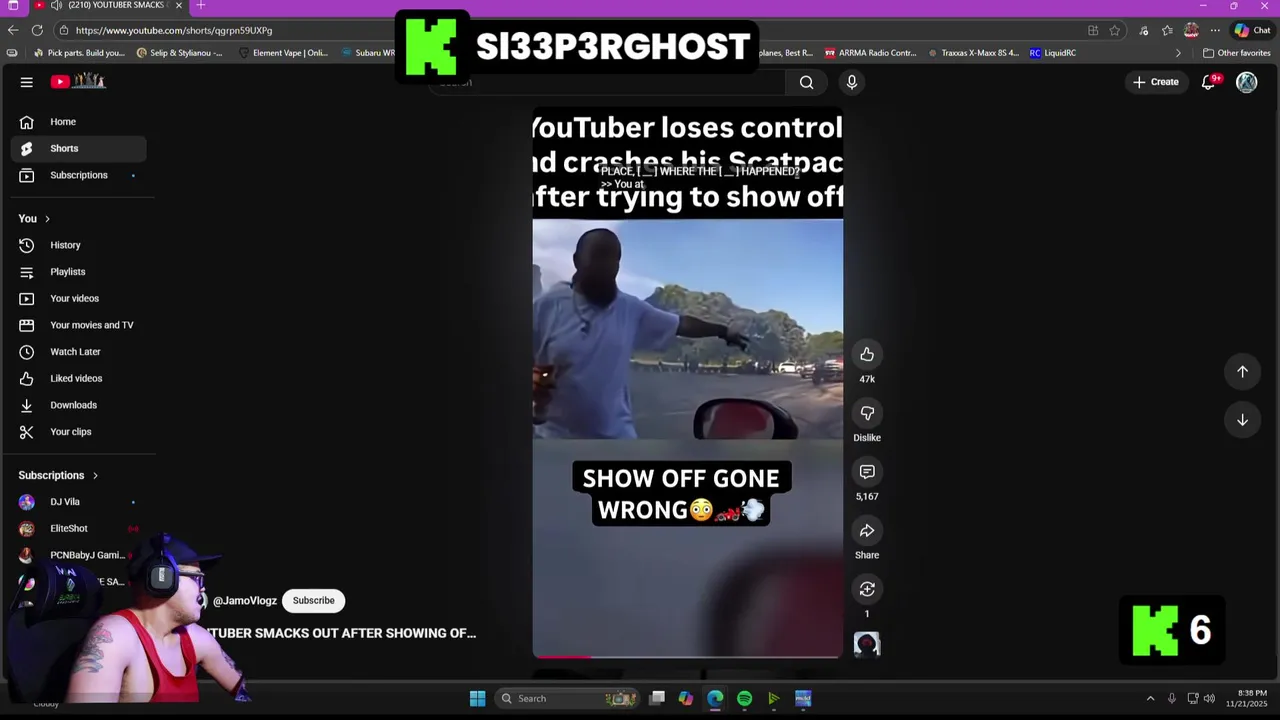Open Task View in the taskbar

click(657, 698)
